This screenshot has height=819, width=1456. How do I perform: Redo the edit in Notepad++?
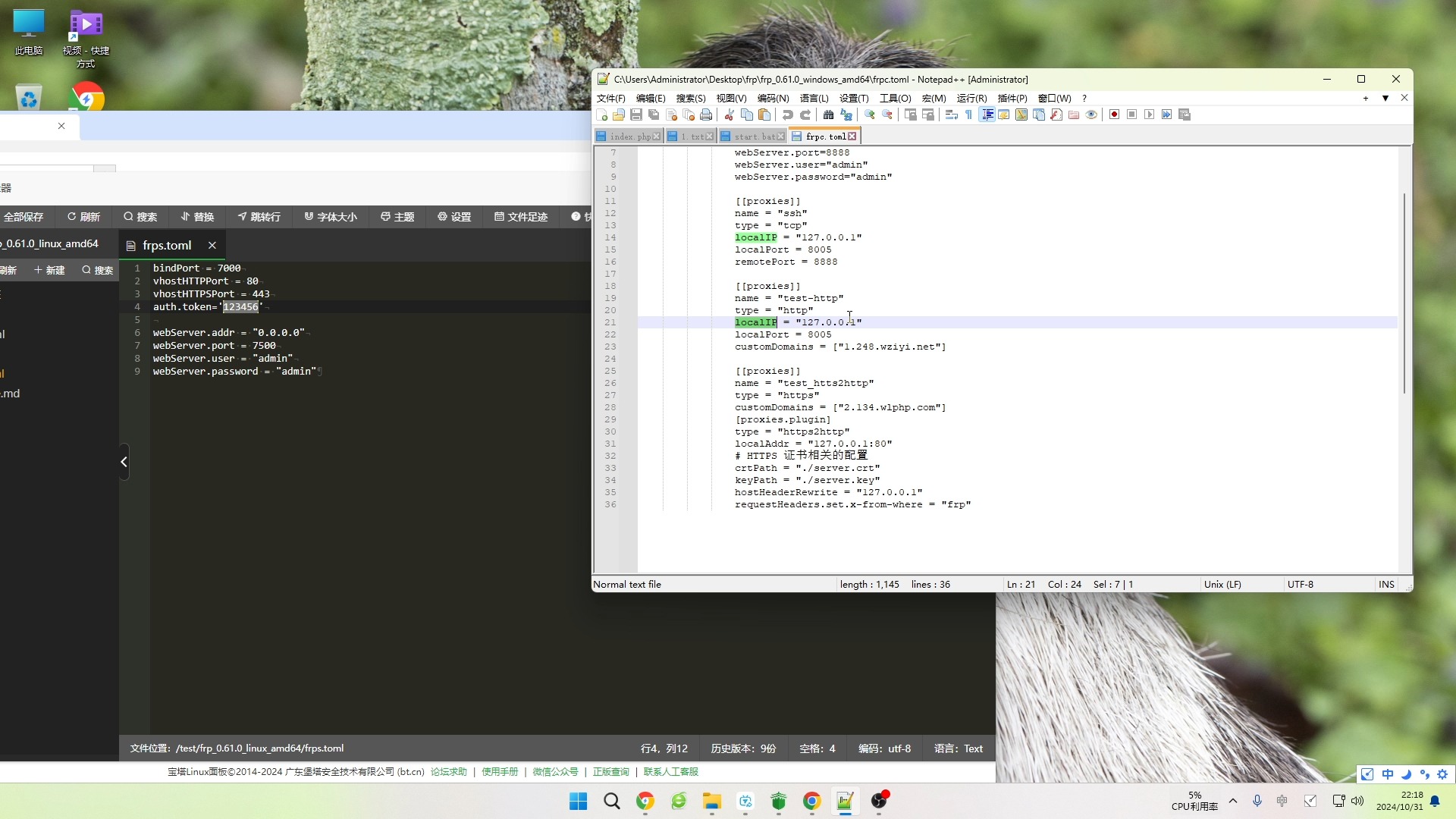point(805,115)
